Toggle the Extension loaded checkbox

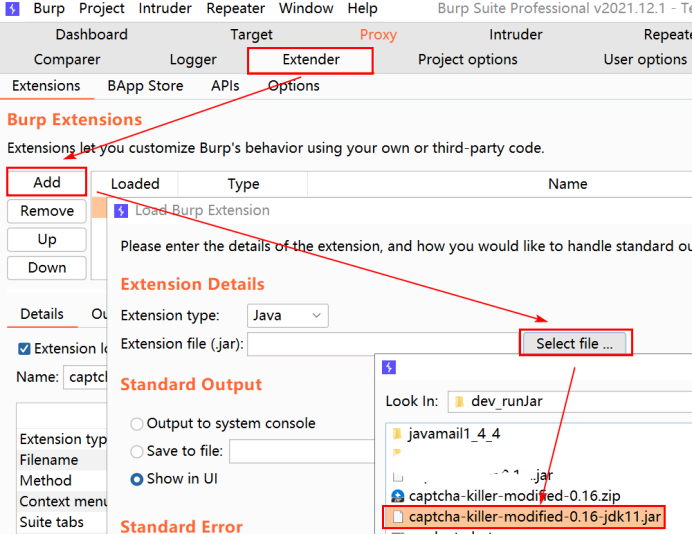pos(24,349)
